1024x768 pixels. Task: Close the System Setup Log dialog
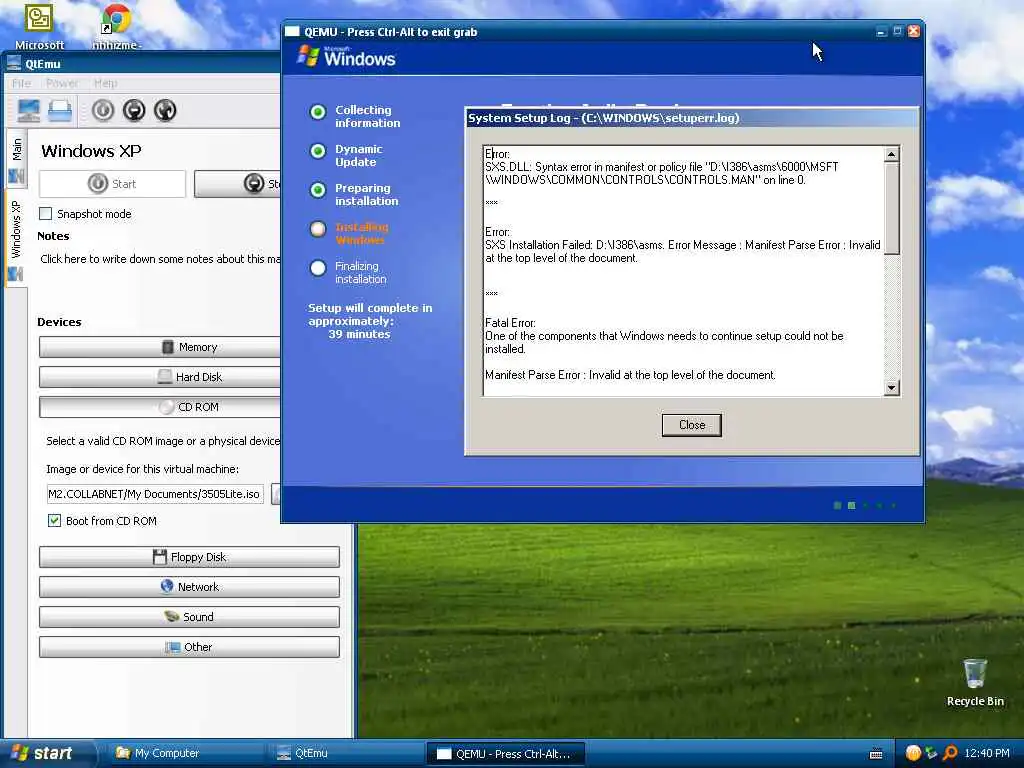click(692, 425)
